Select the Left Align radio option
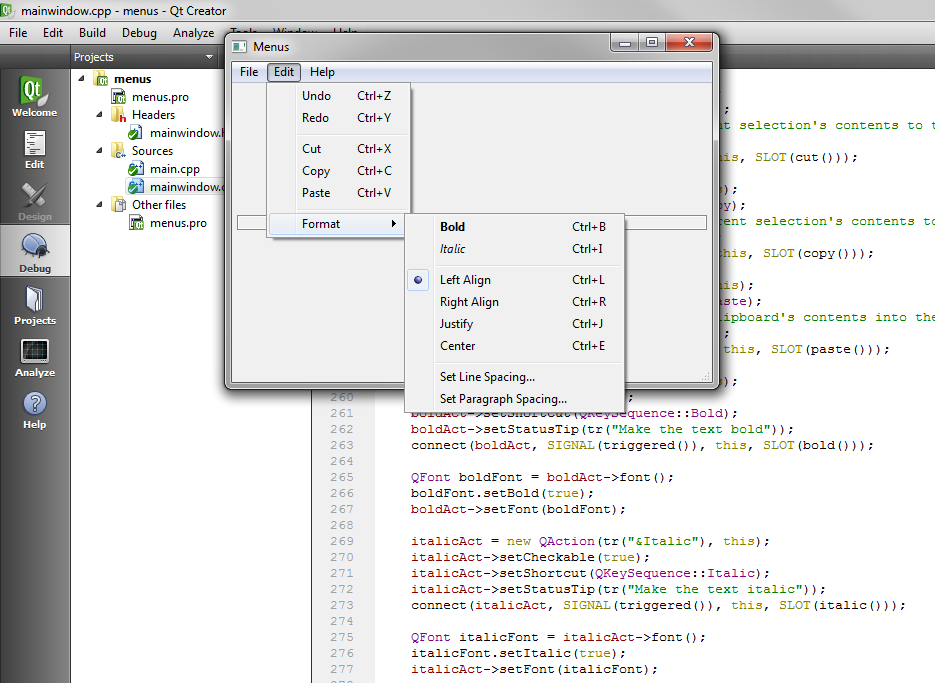This screenshot has height=683, width=935. point(465,280)
